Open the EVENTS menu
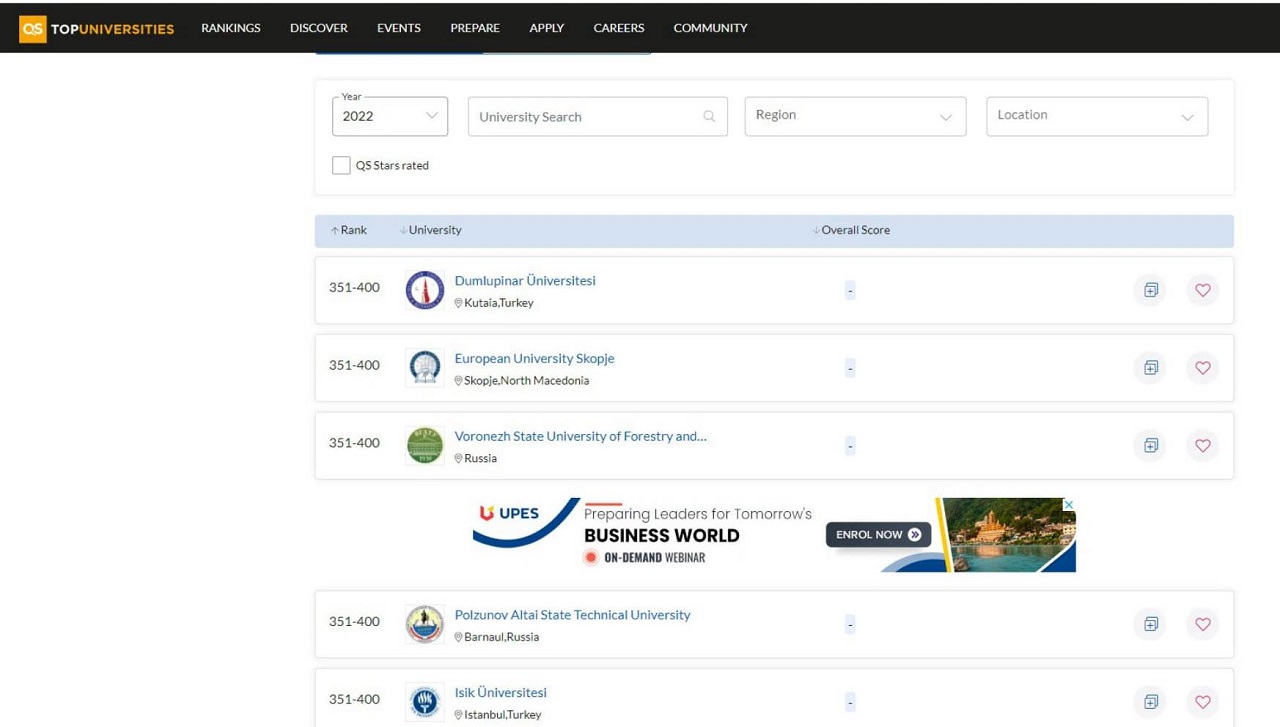 tap(399, 28)
